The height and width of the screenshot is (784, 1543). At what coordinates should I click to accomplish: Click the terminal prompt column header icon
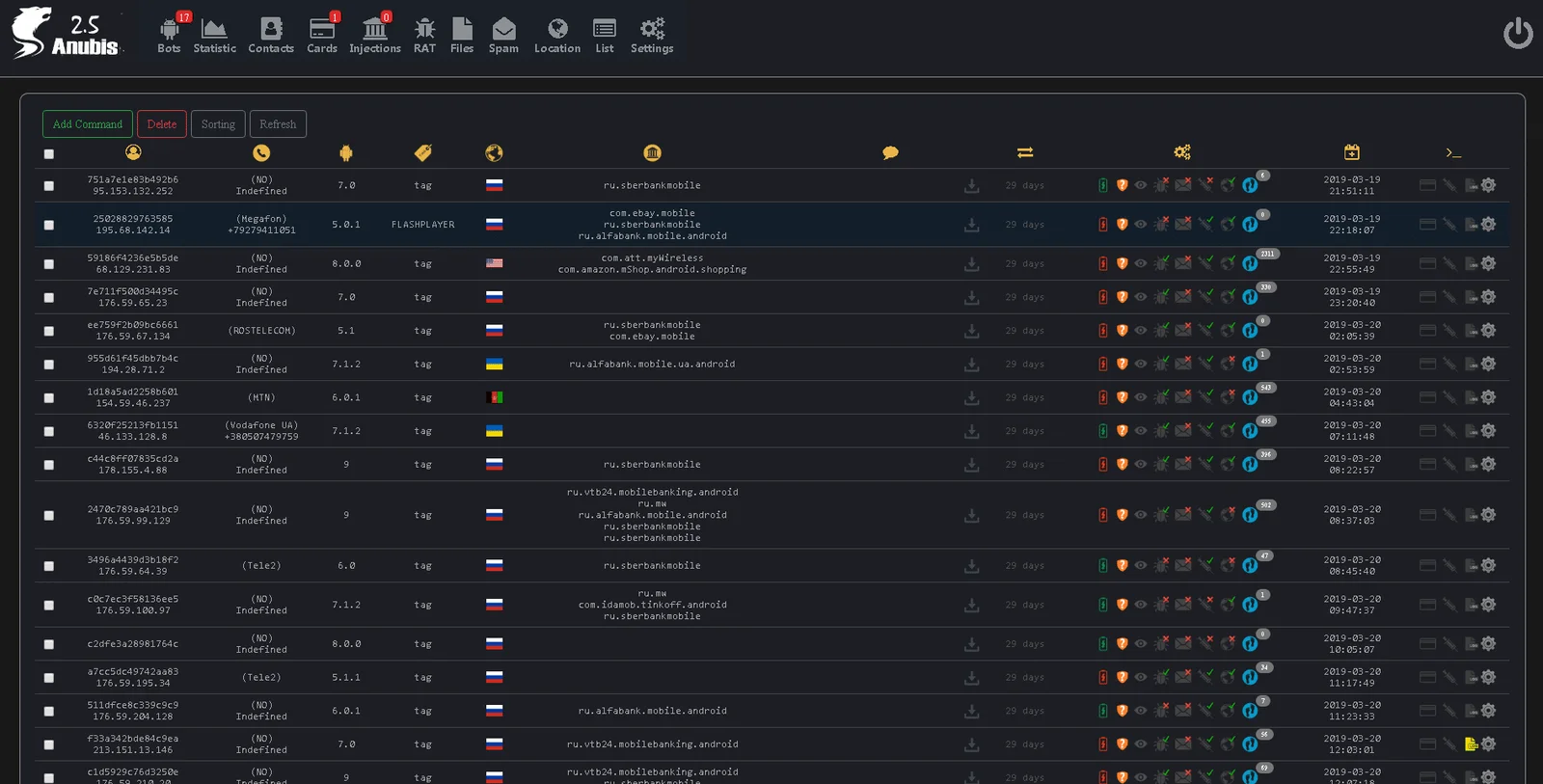click(1453, 152)
